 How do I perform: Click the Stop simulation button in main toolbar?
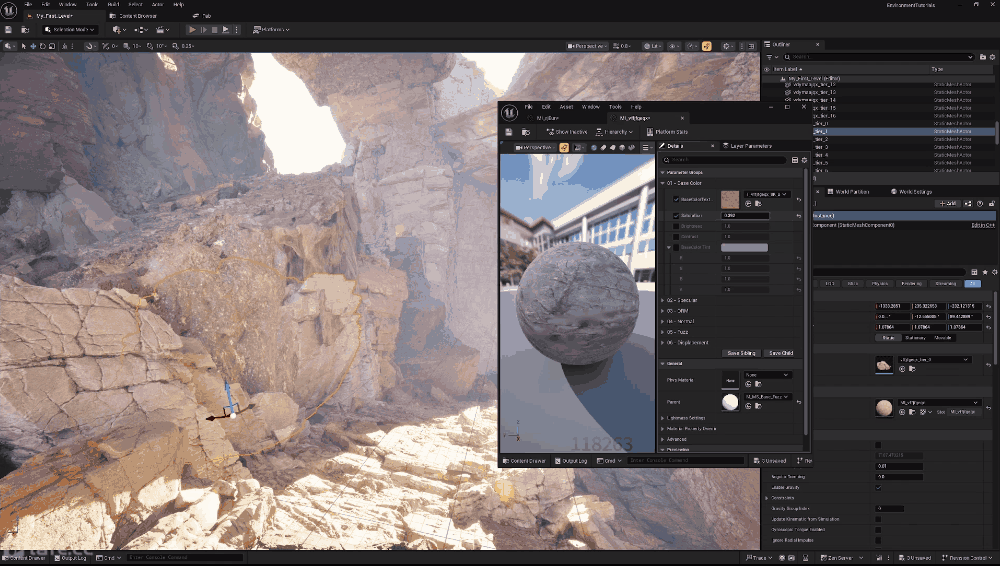[216, 30]
